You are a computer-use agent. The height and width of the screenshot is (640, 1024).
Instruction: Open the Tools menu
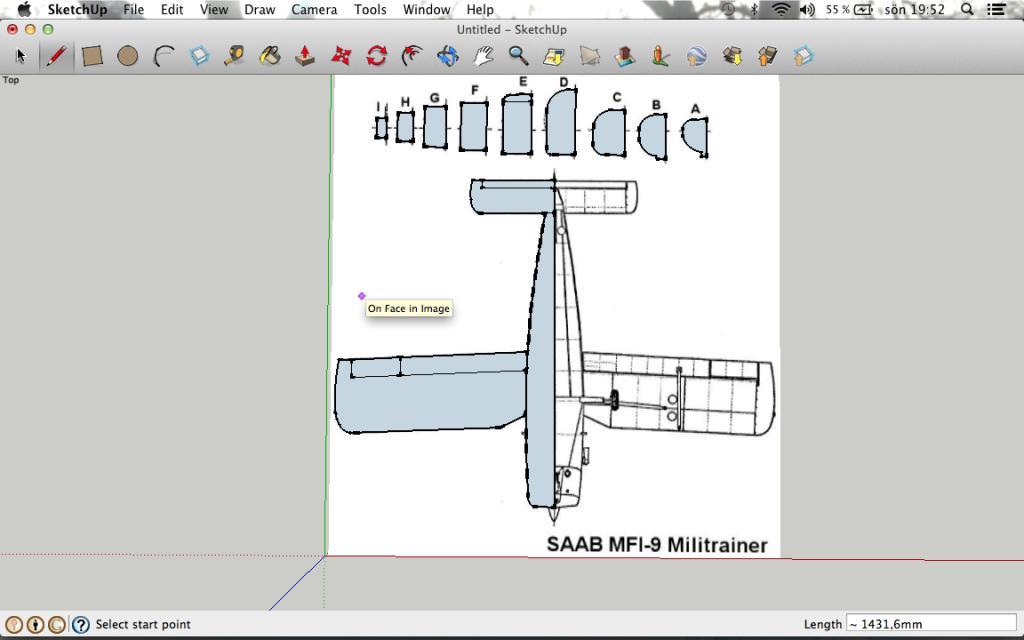coord(370,9)
